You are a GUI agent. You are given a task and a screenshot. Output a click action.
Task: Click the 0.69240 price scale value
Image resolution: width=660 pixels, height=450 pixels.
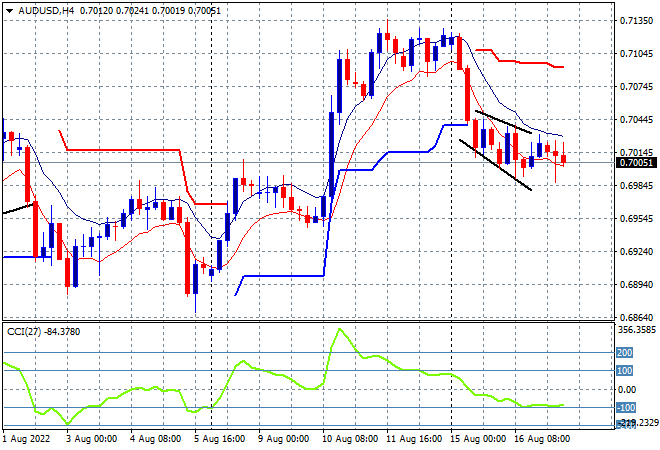(636, 251)
